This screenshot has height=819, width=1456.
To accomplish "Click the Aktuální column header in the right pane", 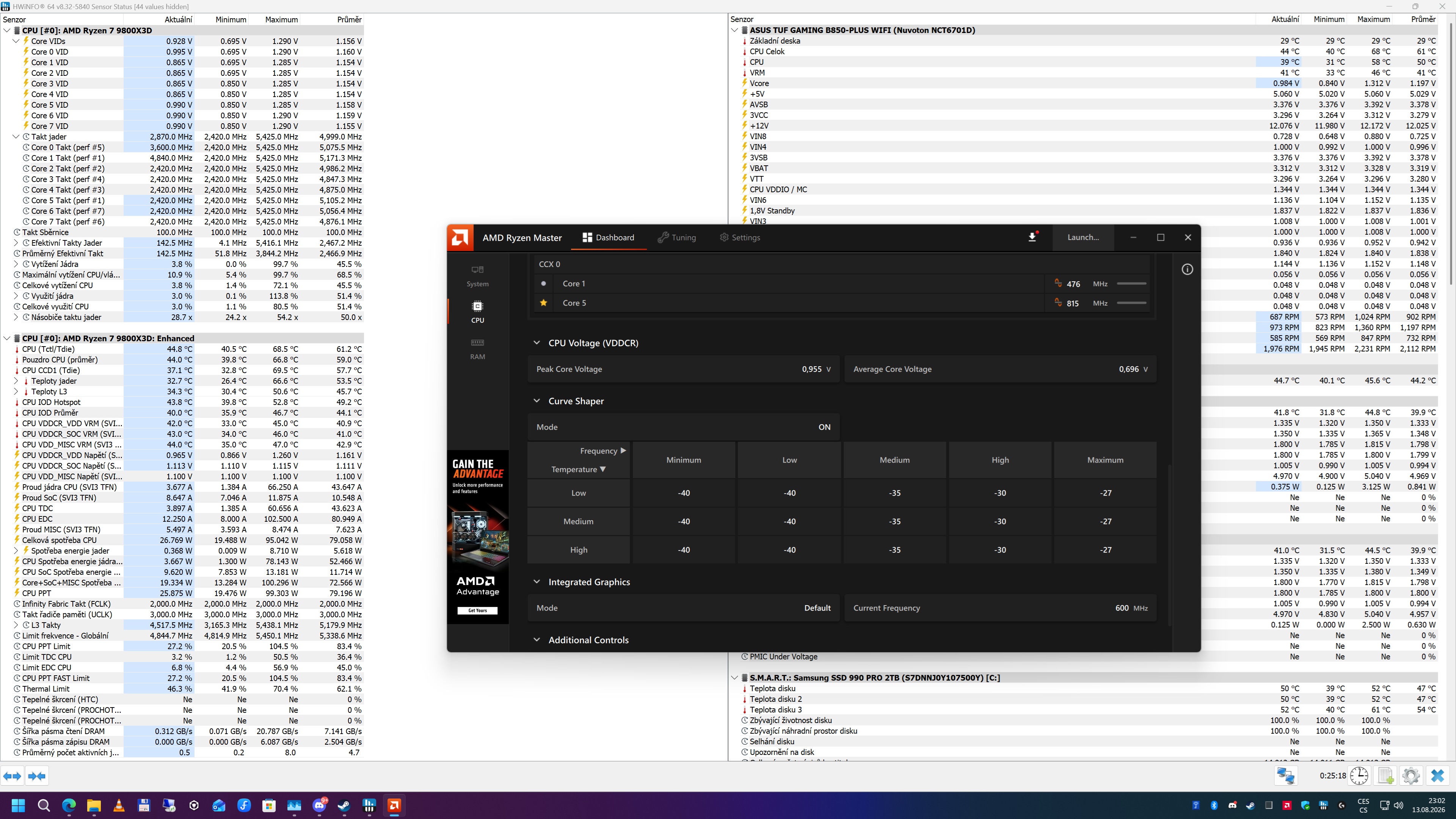I will (x=1285, y=19).
